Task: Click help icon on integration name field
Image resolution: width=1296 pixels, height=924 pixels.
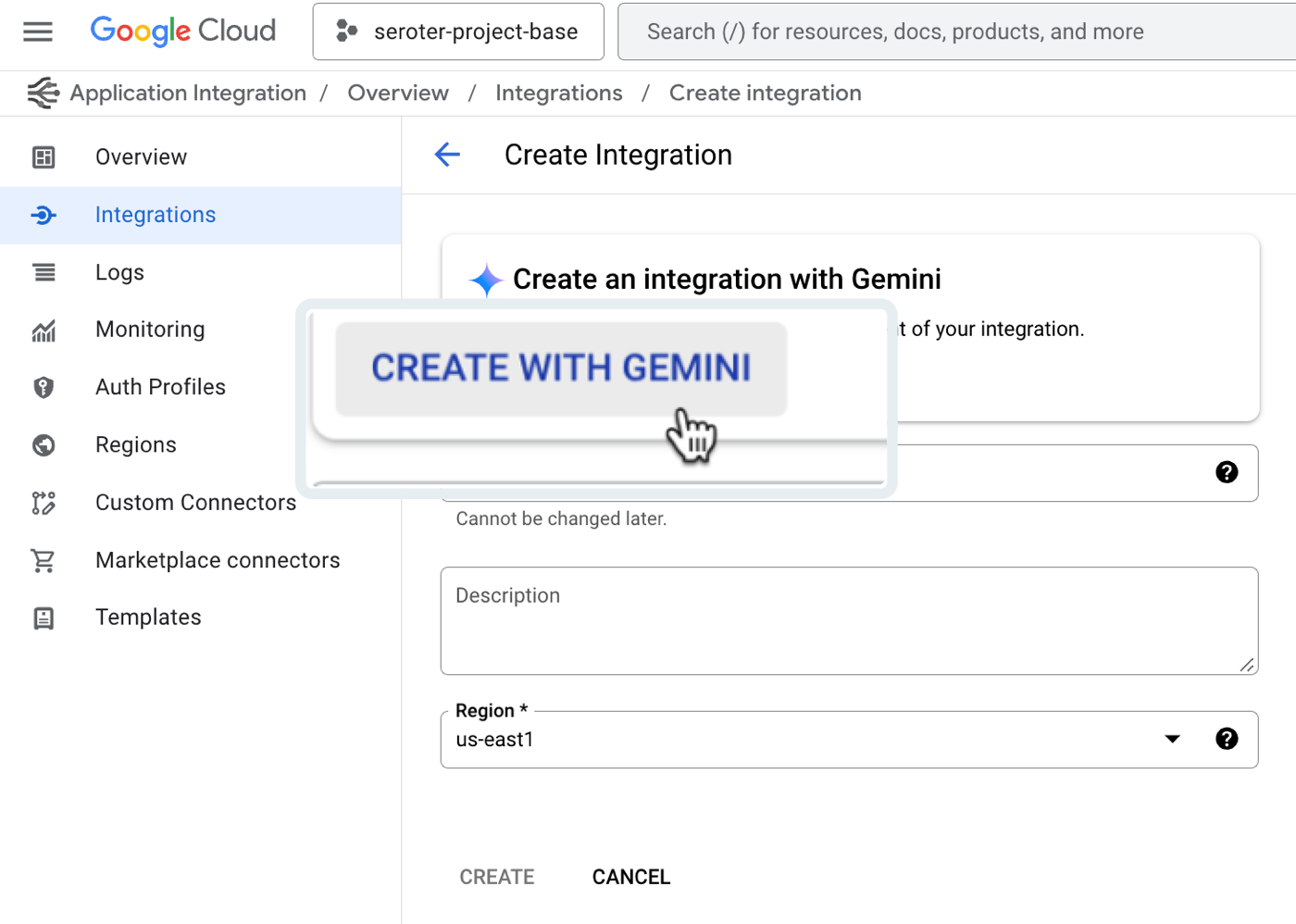Action: click(1227, 472)
